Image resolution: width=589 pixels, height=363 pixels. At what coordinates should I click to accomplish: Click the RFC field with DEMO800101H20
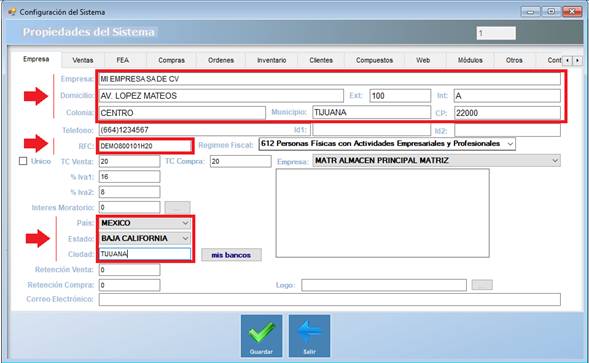145,146
